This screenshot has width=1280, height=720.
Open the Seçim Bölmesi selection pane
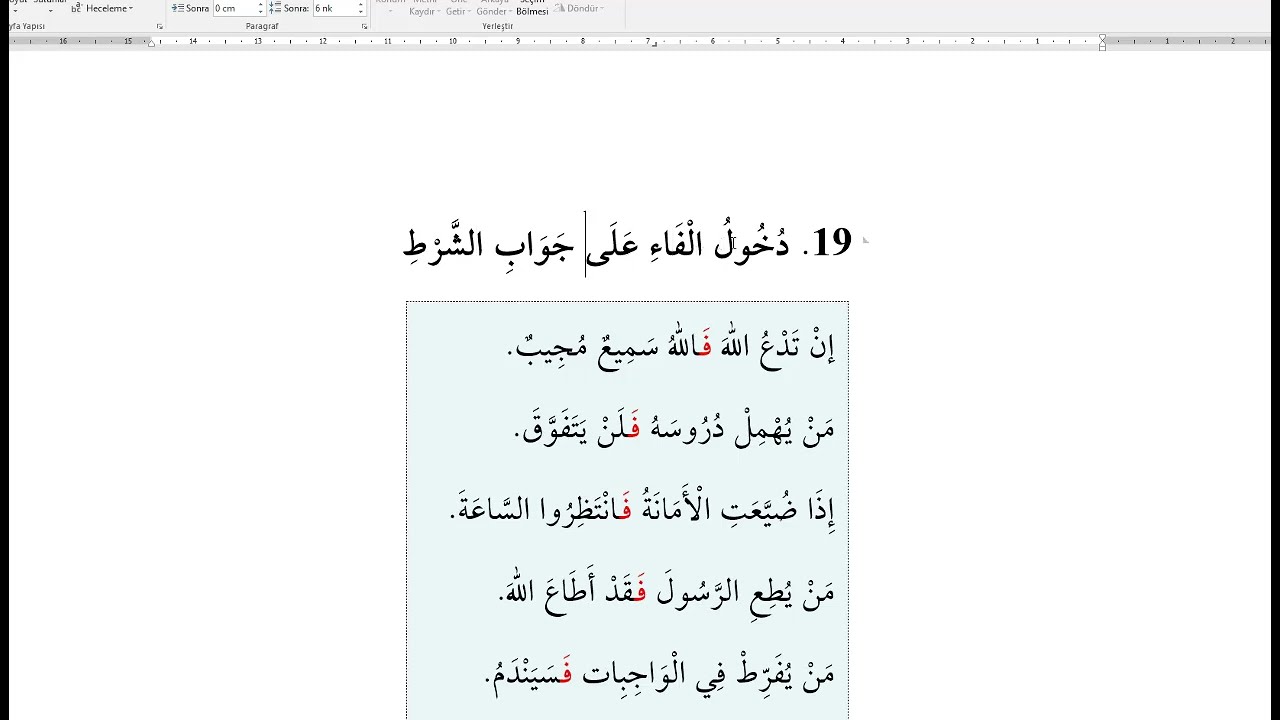click(532, 7)
